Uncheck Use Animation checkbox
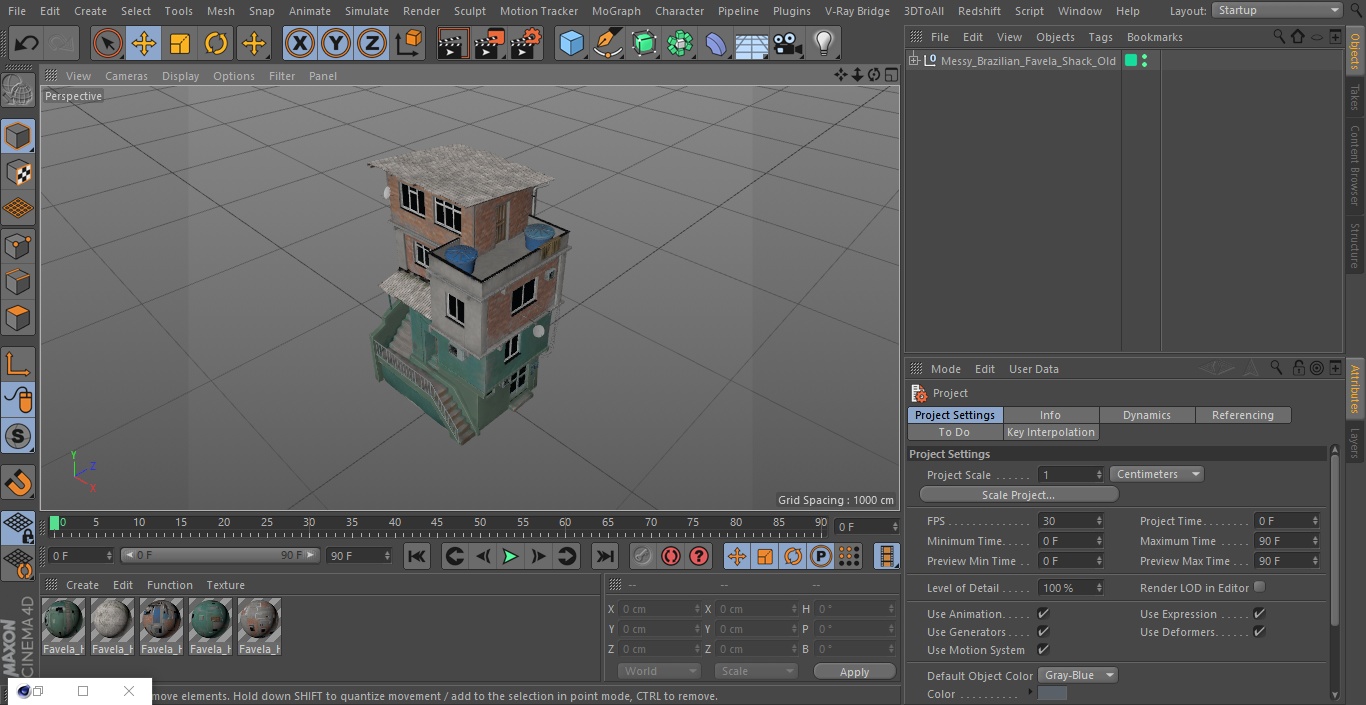This screenshot has height=705, width=1366. coord(1043,613)
